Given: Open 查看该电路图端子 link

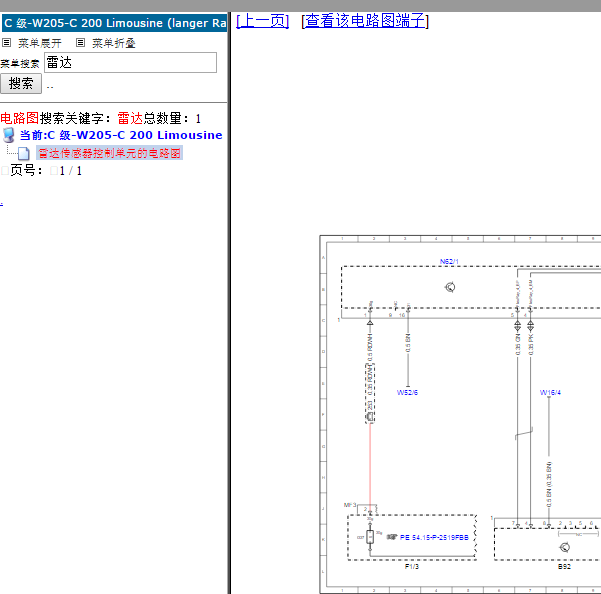Looking at the screenshot, I should 365,21.
